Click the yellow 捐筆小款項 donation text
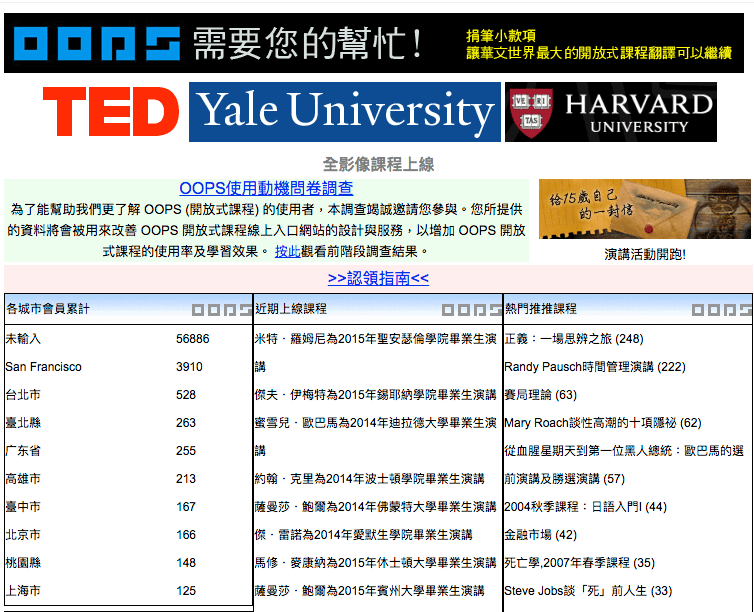 click(501, 36)
